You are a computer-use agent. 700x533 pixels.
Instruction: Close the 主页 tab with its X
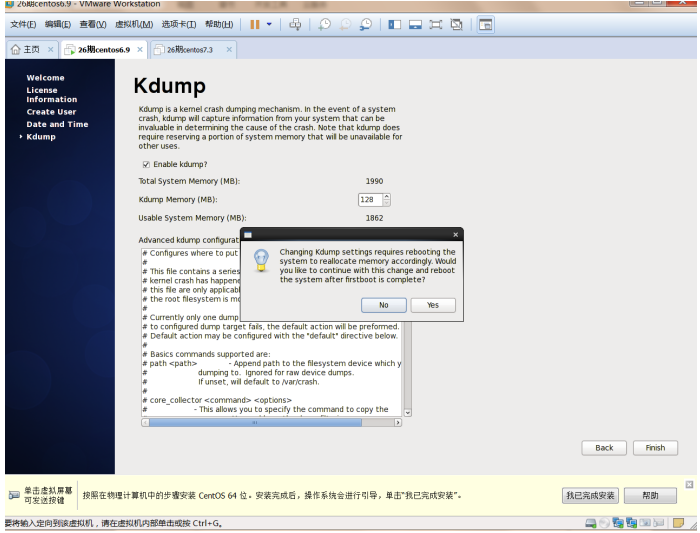click(50, 50)
